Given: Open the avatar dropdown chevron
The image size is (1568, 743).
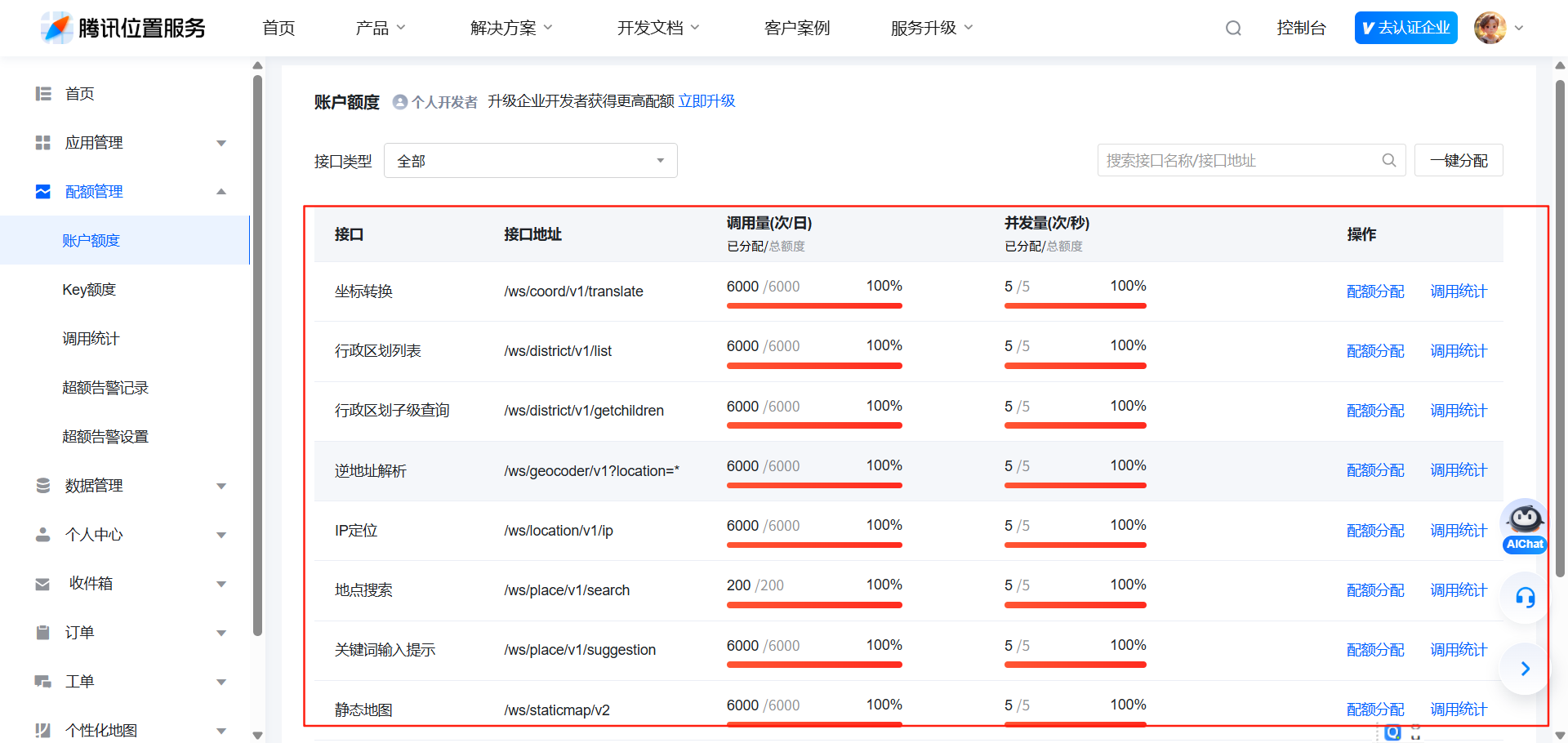Looking at the screenshot, I should pyautogui.click(x=1519, y=28).
